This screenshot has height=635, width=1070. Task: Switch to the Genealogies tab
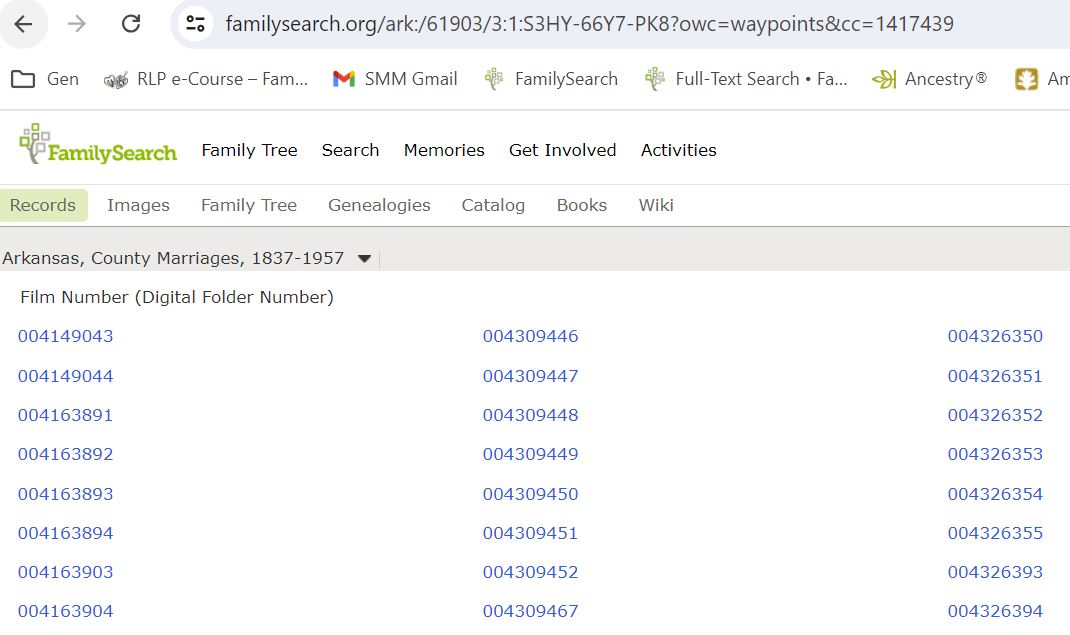(379, 205)
